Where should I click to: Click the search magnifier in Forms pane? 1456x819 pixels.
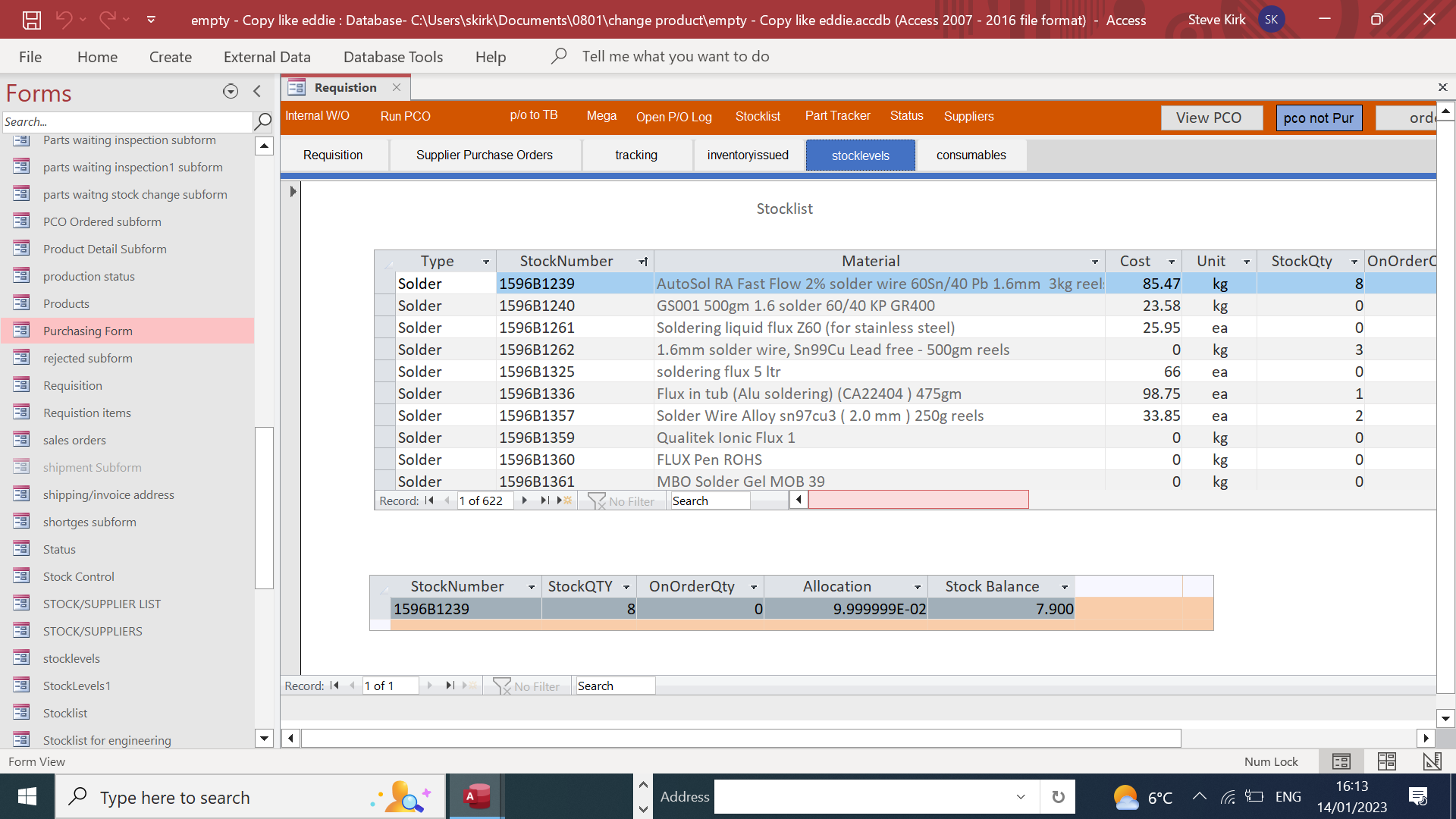[263, 121]
